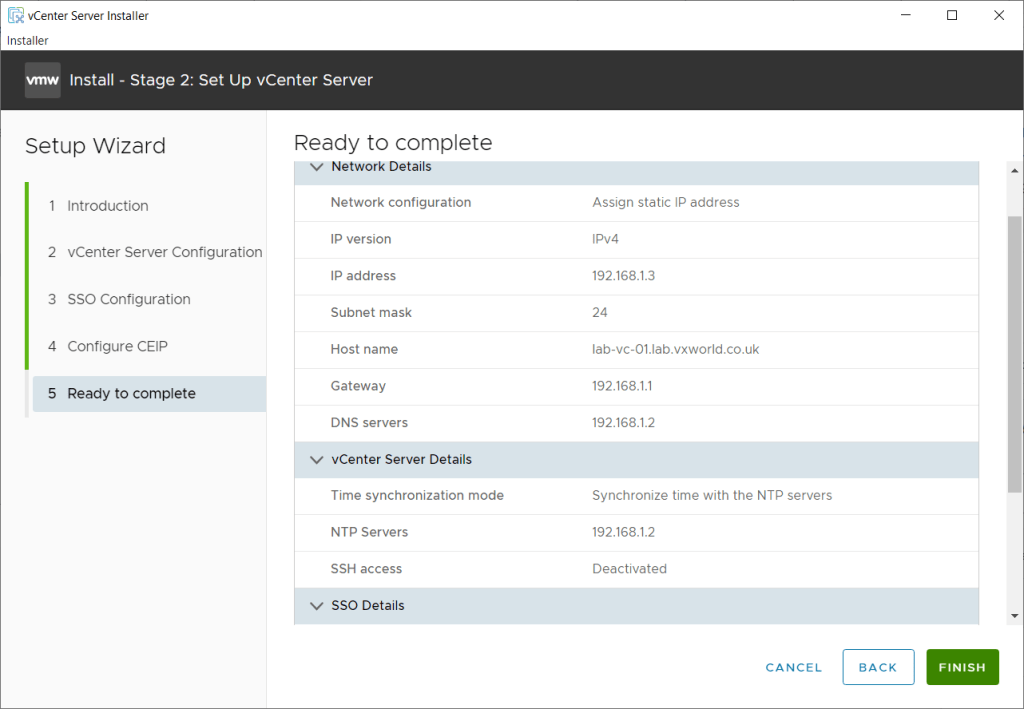Select the Ready to complete step
The height and width of the screenshot is (709, 1024).
[131, 394]
